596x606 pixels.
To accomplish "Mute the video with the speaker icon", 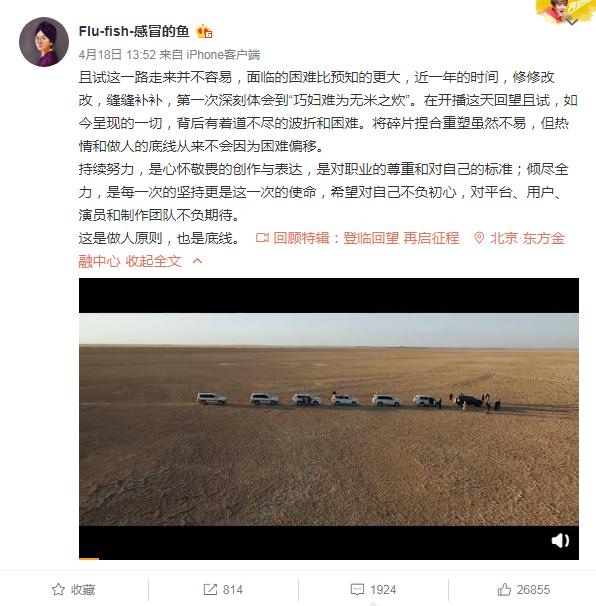I will [x=560, y=540].
